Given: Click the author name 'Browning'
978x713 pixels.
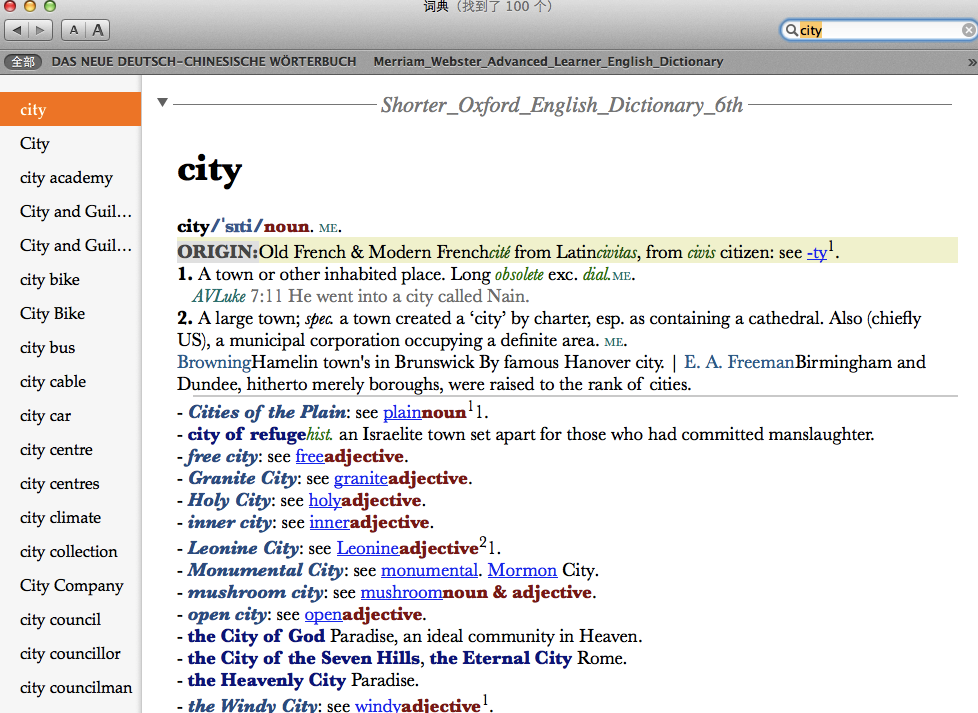Looking at the screenshot, I should pyautogui.click(x=214, y=362).
